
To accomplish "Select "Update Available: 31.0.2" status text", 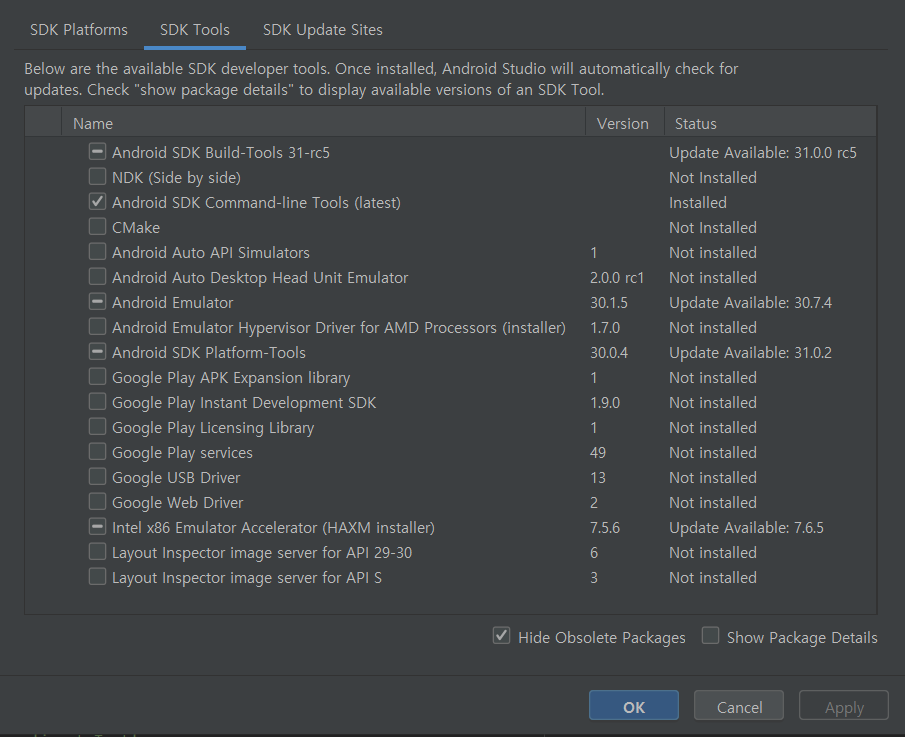I will 750,353.
